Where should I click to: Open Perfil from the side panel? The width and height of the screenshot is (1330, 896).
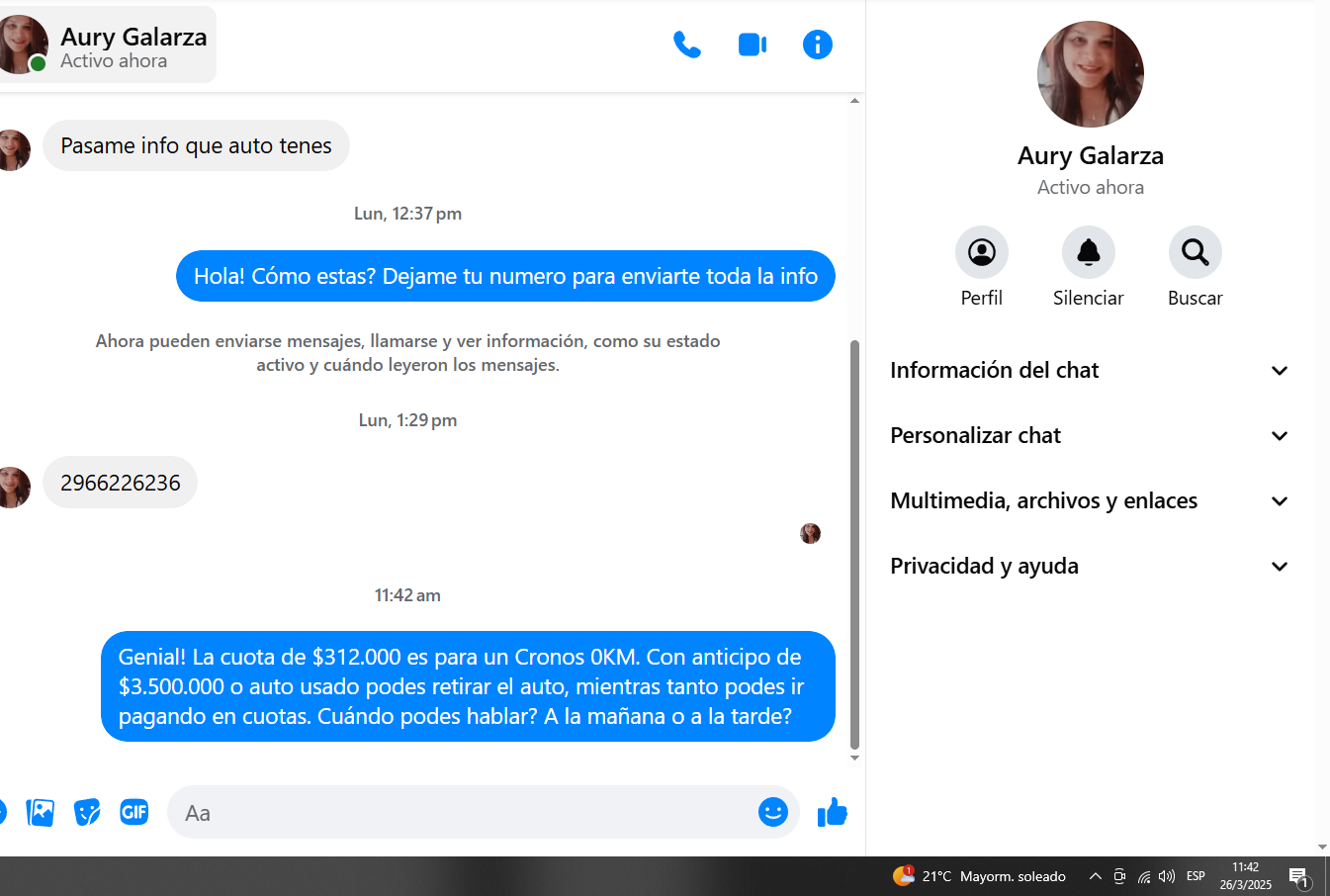[981, 253]
